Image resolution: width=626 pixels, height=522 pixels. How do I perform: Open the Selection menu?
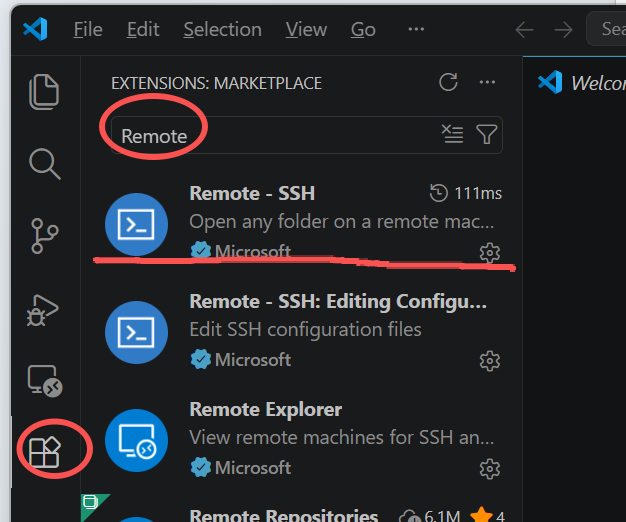(x=222, y=30)
